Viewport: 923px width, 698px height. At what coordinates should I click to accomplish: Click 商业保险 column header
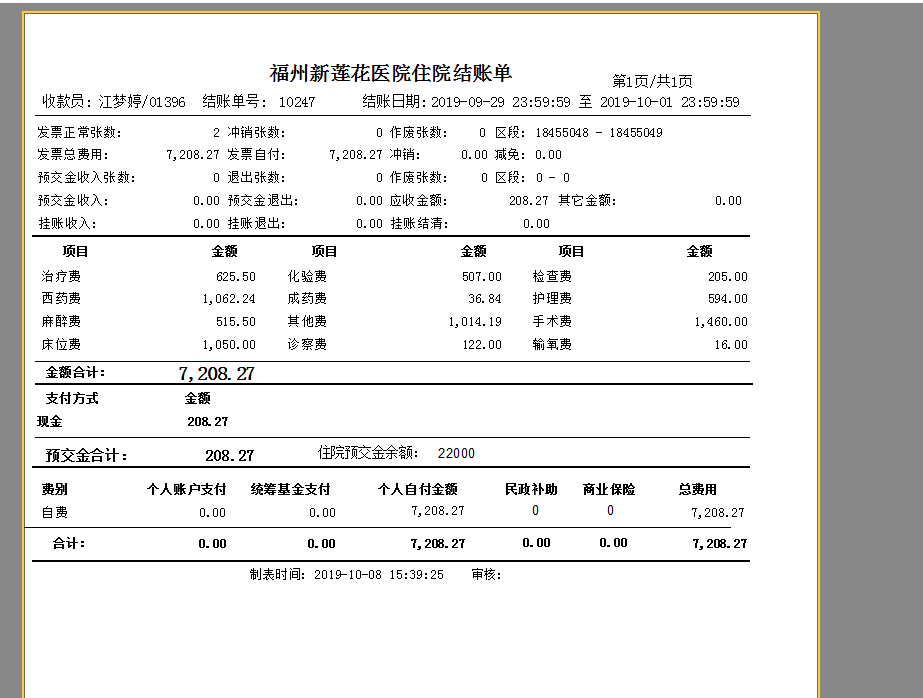(x=609, y=490)
